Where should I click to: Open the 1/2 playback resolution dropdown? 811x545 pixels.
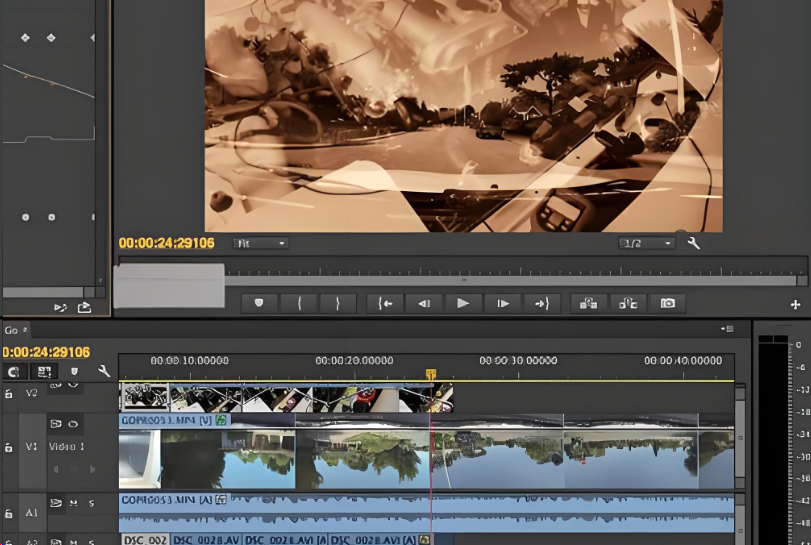tap(645, 243)
